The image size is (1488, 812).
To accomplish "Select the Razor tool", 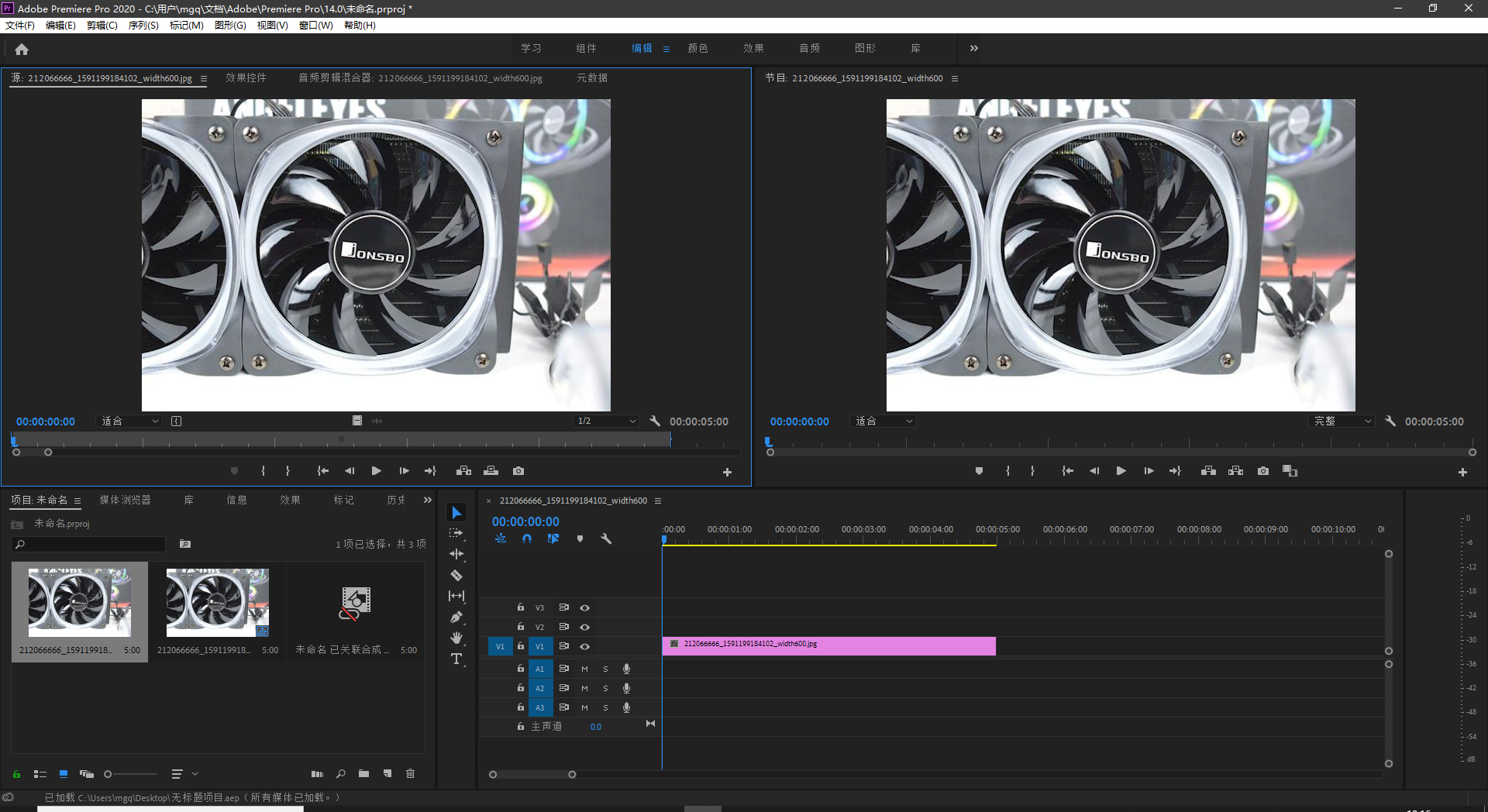I will click(456, 575).
